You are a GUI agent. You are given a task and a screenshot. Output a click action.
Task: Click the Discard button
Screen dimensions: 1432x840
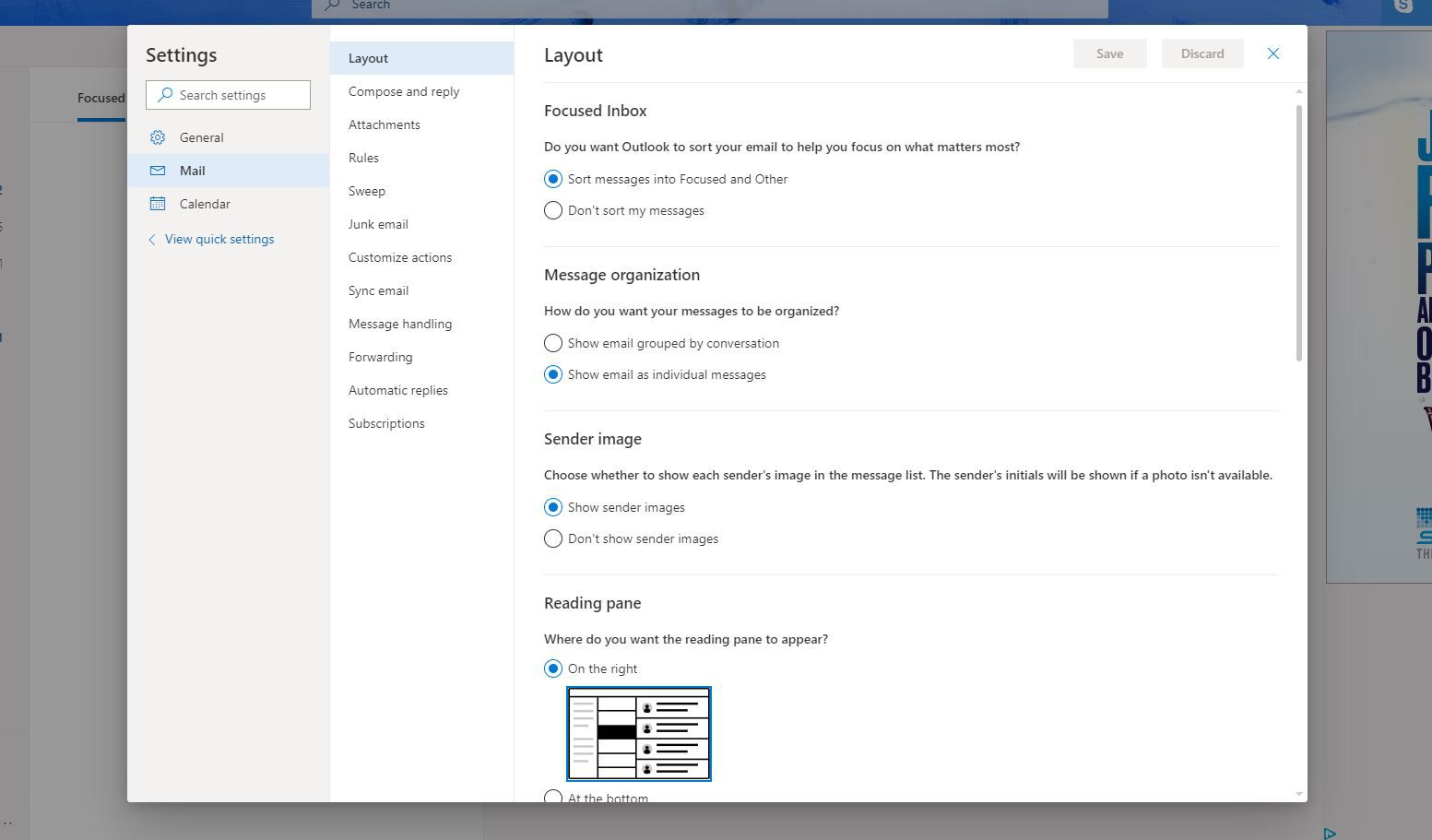(1202, 53)
